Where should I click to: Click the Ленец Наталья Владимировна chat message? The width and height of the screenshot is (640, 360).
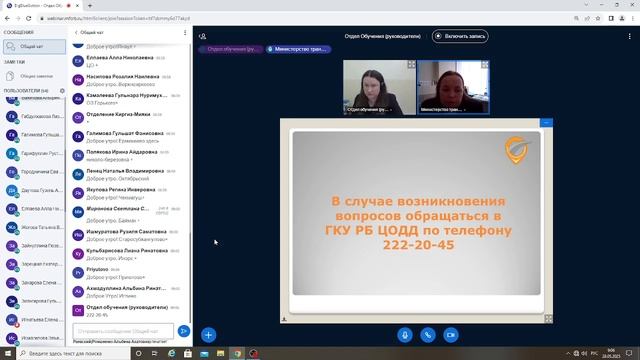(129, 174)
